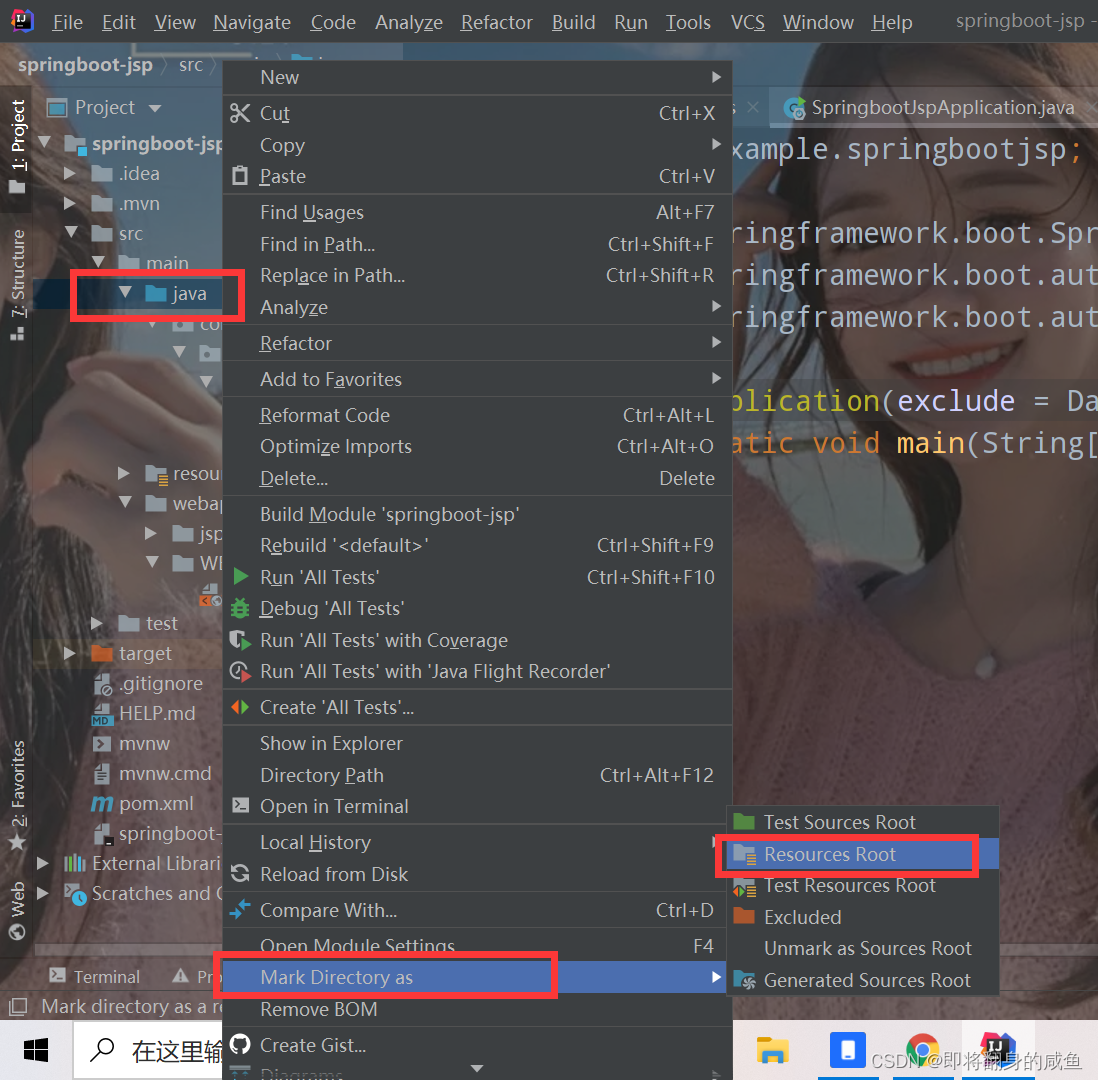
Task: Click the Java Flight Recorder run icon
Action: tap(240, 671)
